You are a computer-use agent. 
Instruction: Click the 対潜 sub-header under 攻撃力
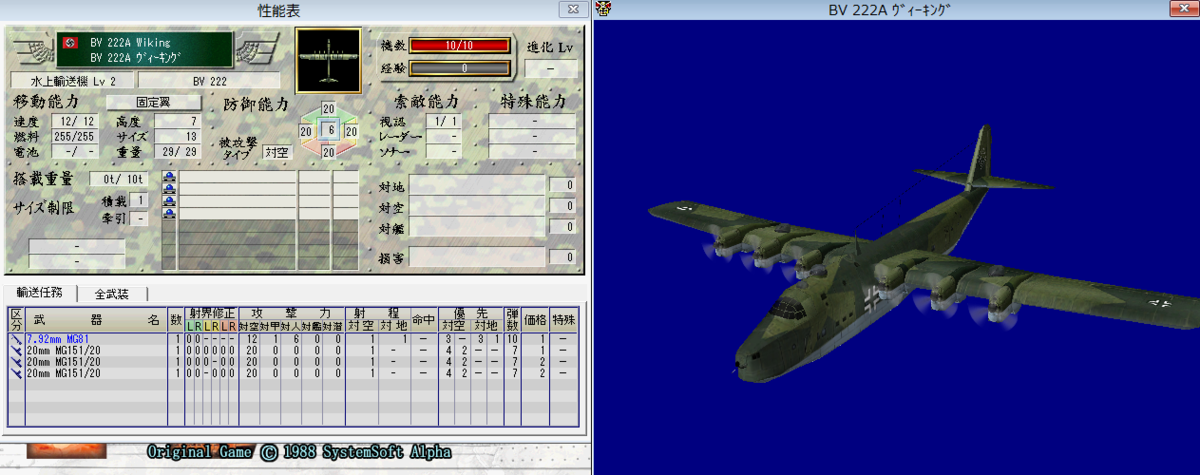334,327
